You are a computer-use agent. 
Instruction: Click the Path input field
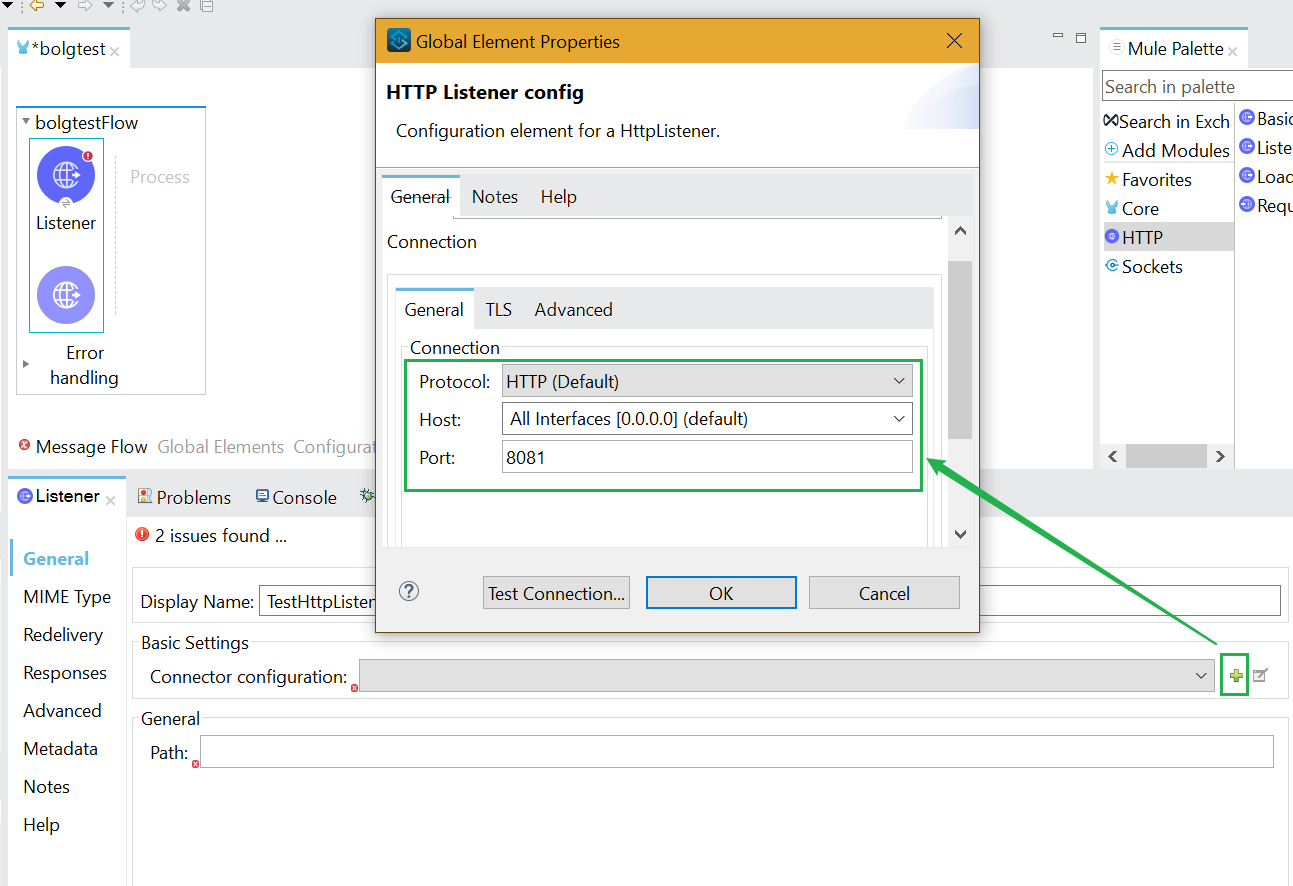[x=736, y=752]
